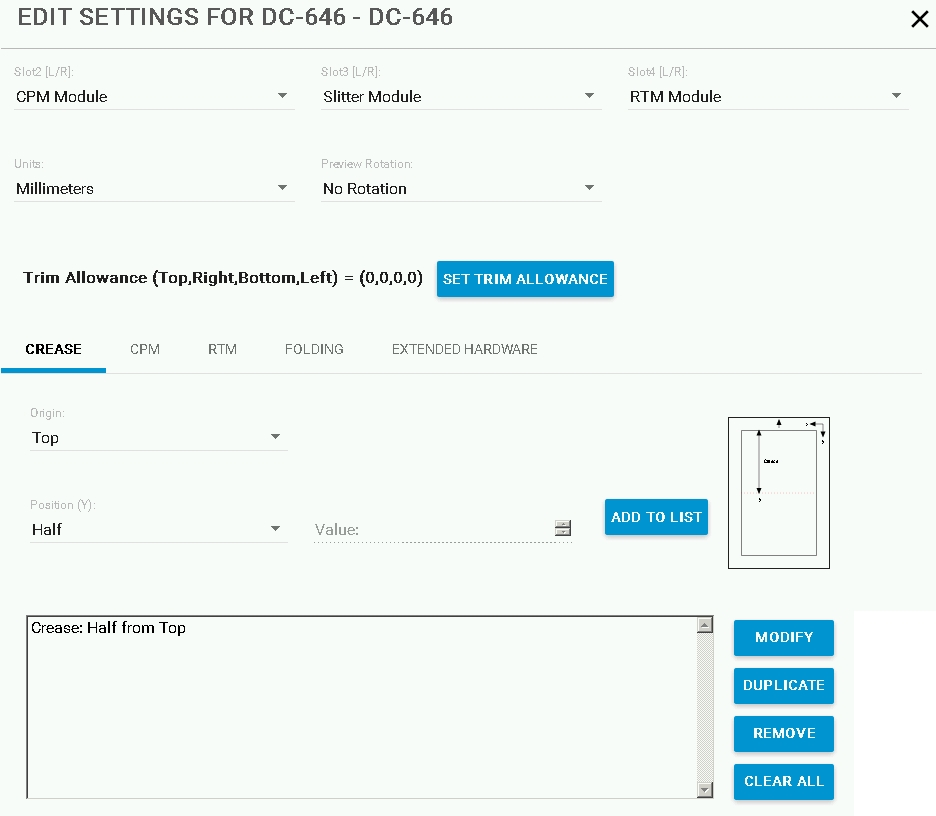This screenshot has width=936, height=816.
Task: Open the Slot3 Slitter Module dropdown
Action: click(x=590, y=96)
